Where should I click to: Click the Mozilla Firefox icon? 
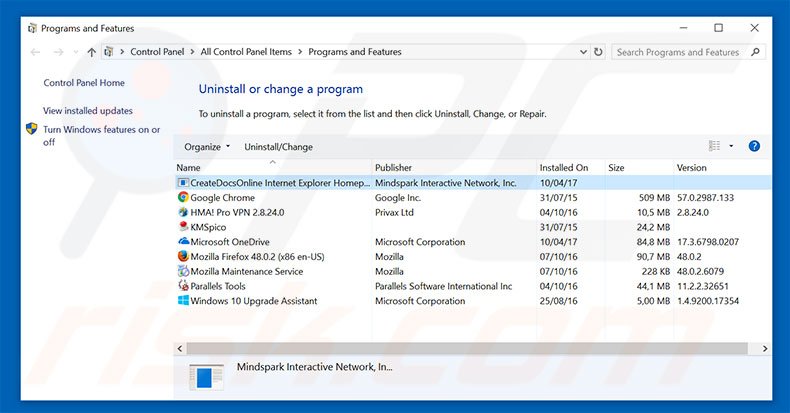point(183,256)
